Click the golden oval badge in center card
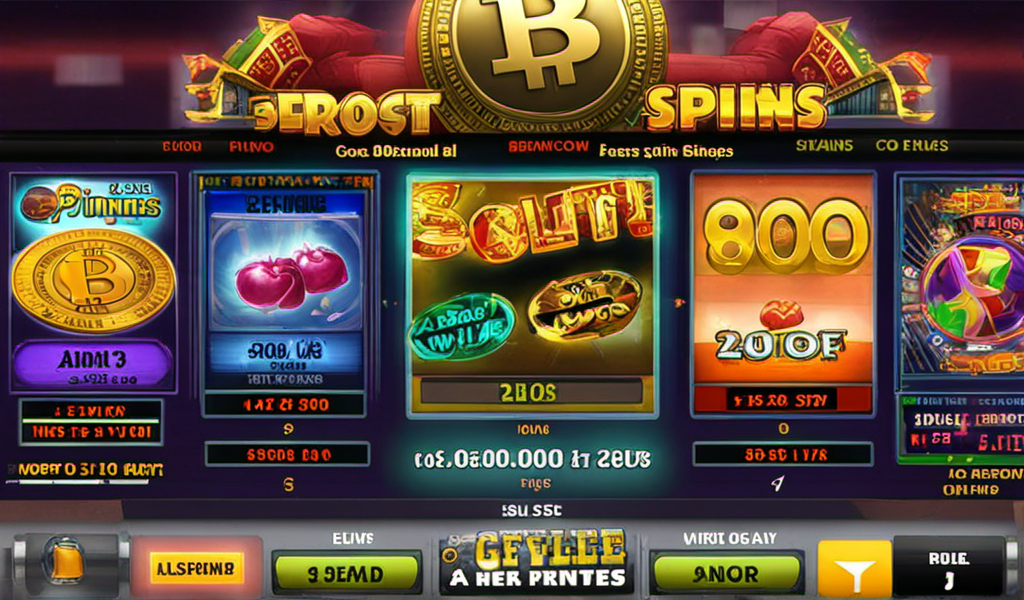The width and height of the screenshot is (1024, 600). 584,306
